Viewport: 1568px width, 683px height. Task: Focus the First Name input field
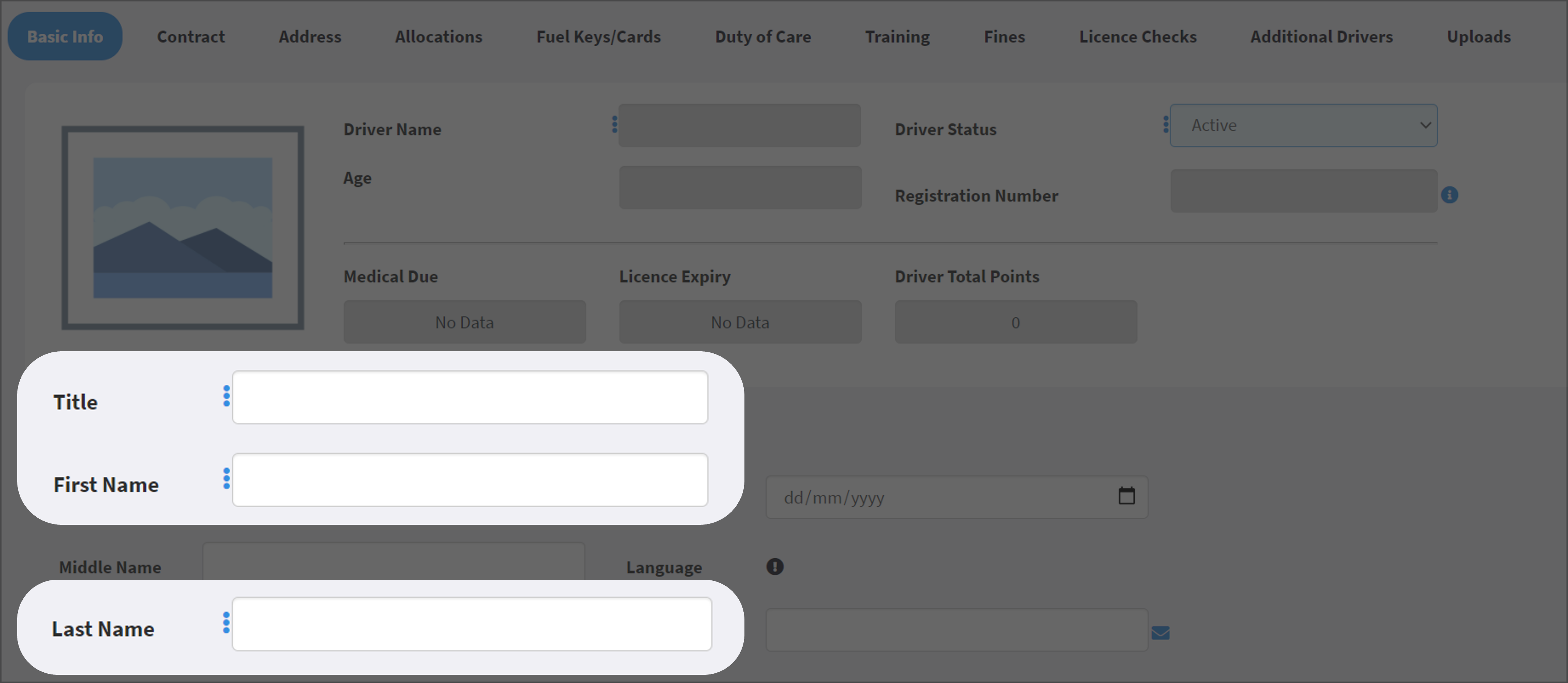point(470,480)
